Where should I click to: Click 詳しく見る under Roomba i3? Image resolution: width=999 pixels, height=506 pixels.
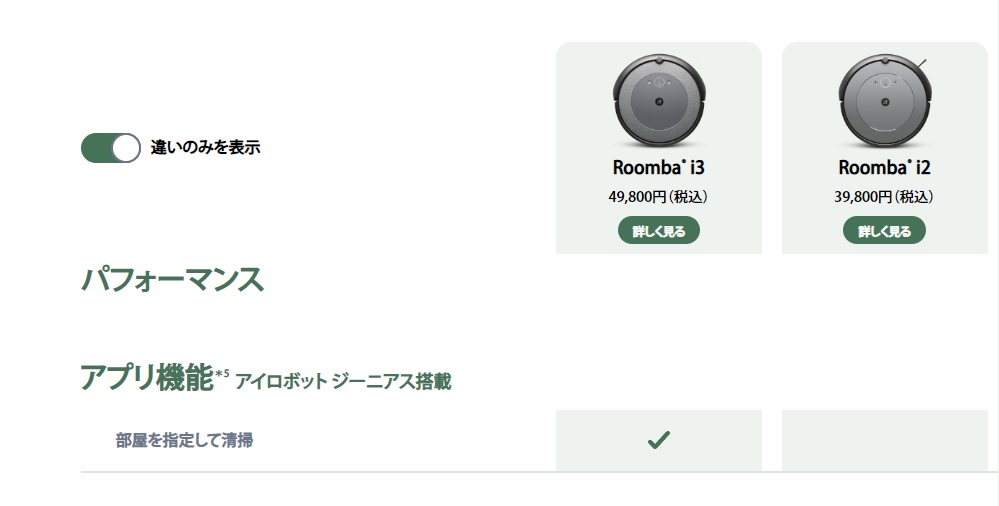(x=659, y=231)
